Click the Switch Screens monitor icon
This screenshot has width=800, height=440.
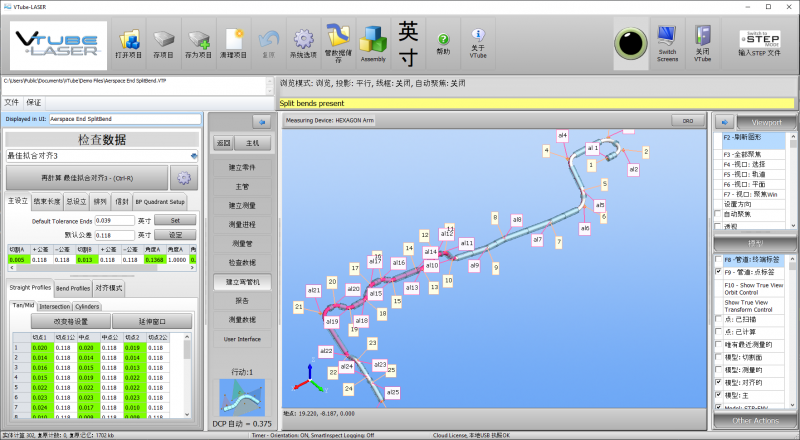667,36
